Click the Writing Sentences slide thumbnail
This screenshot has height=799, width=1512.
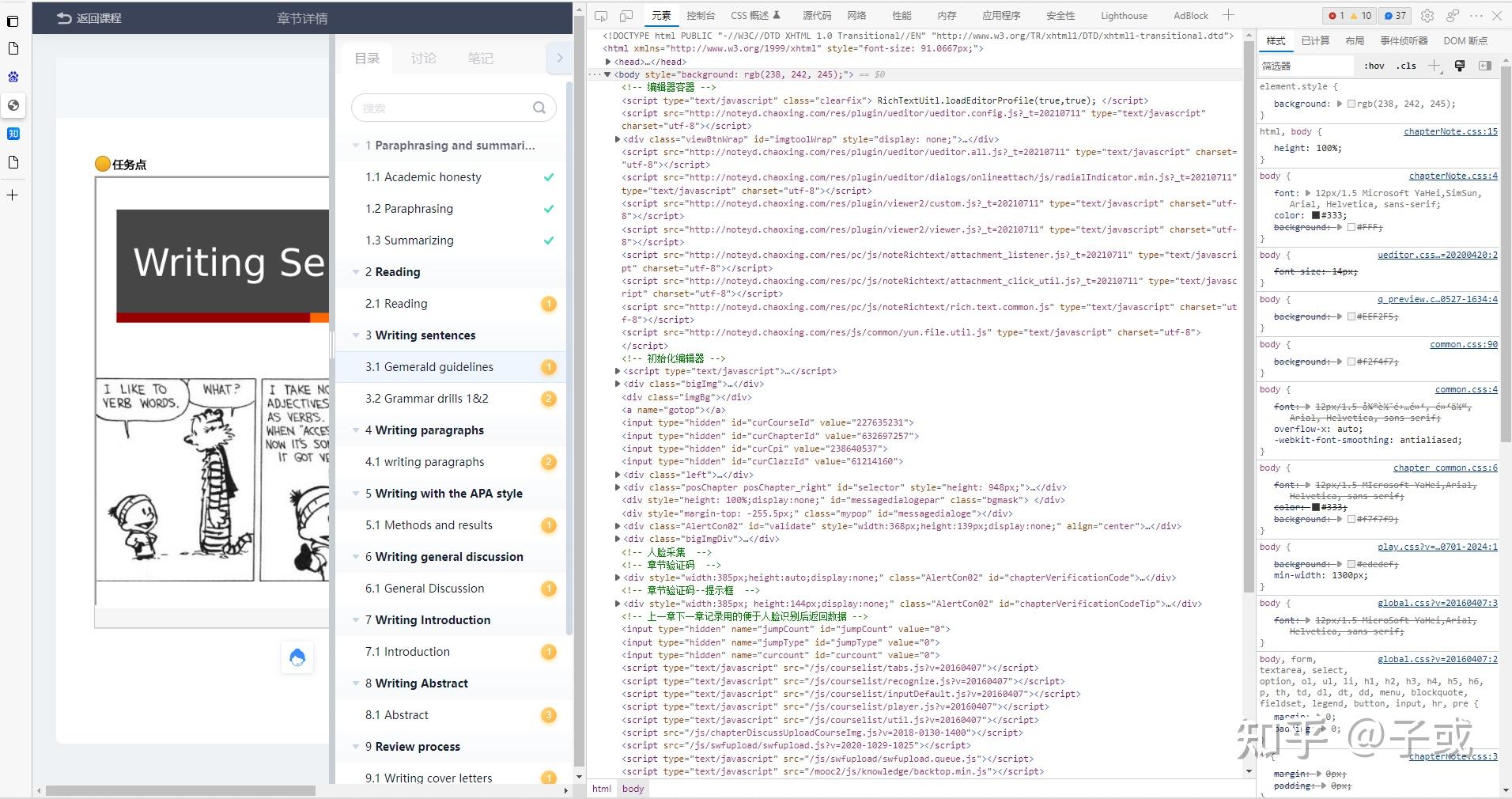(x=223, y=266)
